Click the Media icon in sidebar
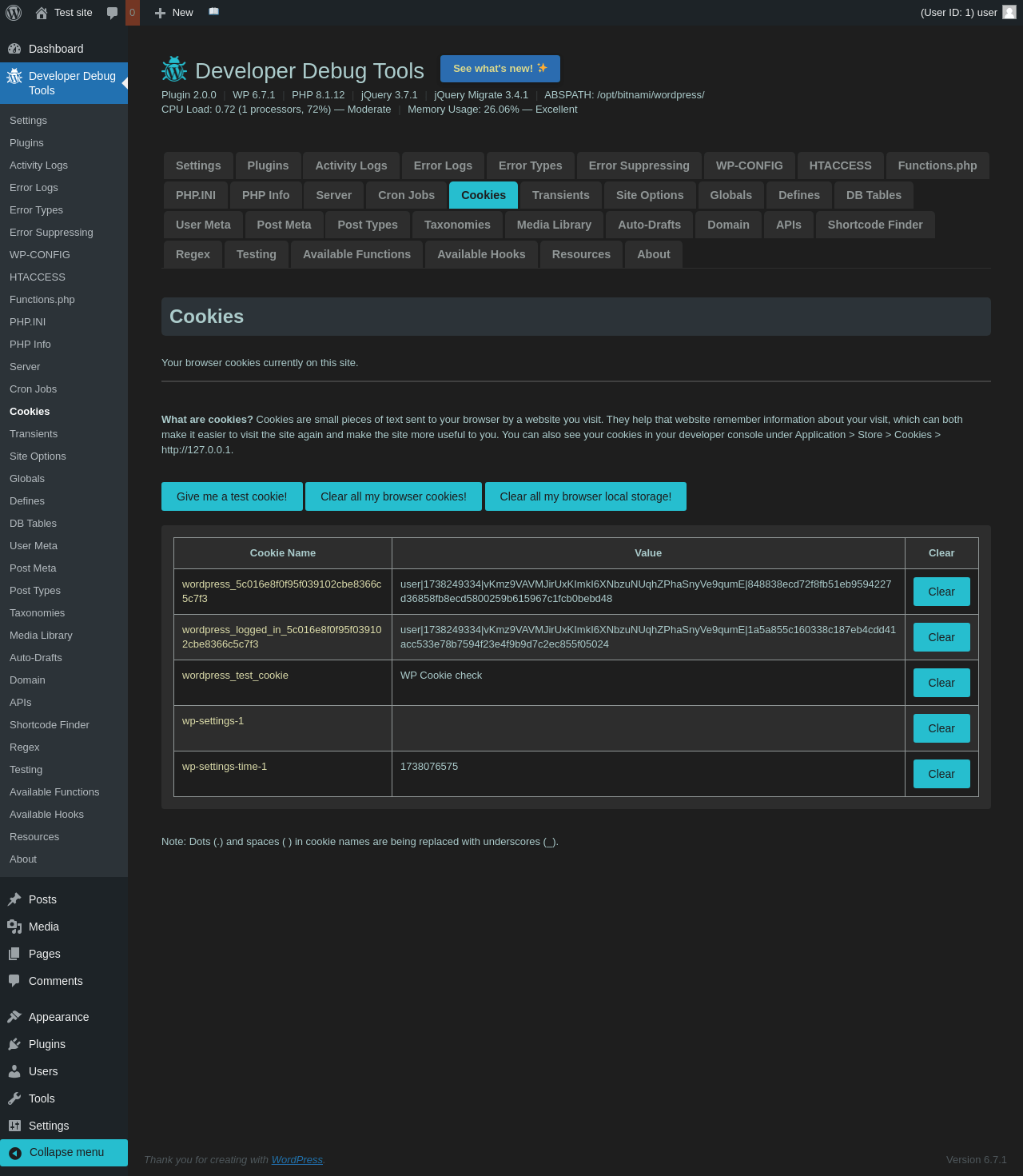Image resolution: width=1023 pixels, height=1176 pixels. [14, 927]
